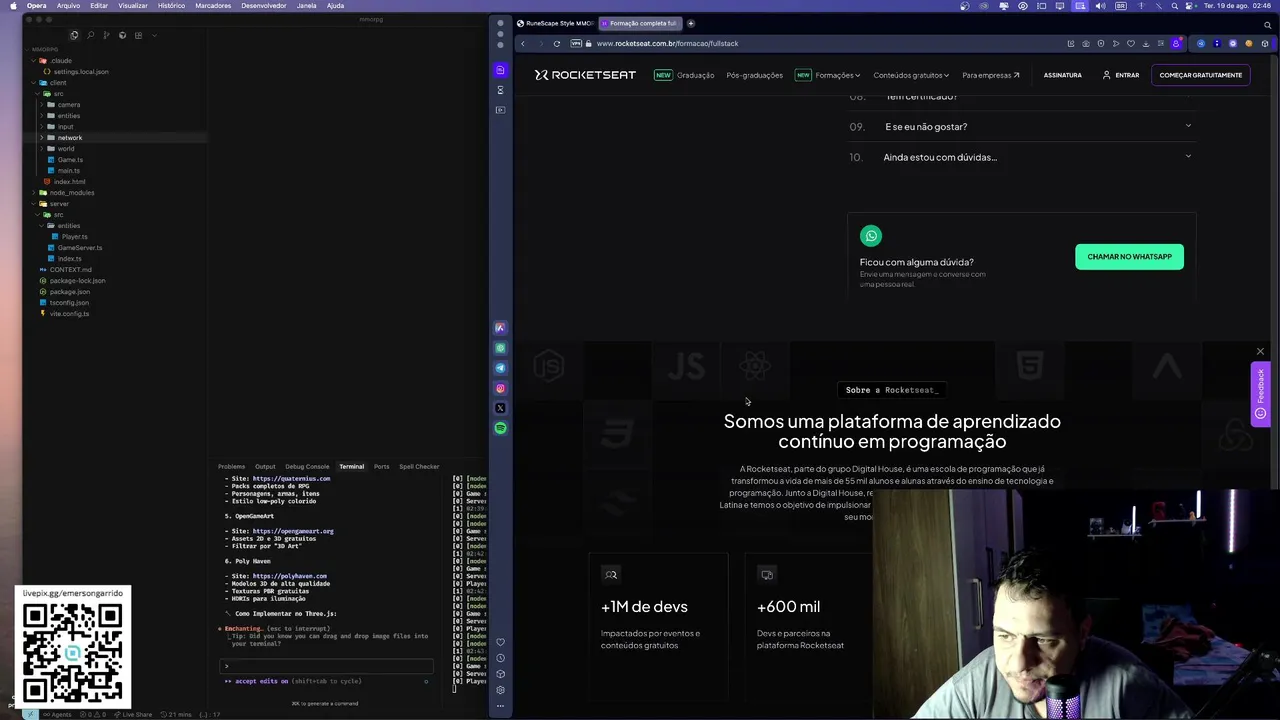Open package-lock.json file
Image resolution: width=1280 pixels, height=720 pixels.
tap(77, 280)
